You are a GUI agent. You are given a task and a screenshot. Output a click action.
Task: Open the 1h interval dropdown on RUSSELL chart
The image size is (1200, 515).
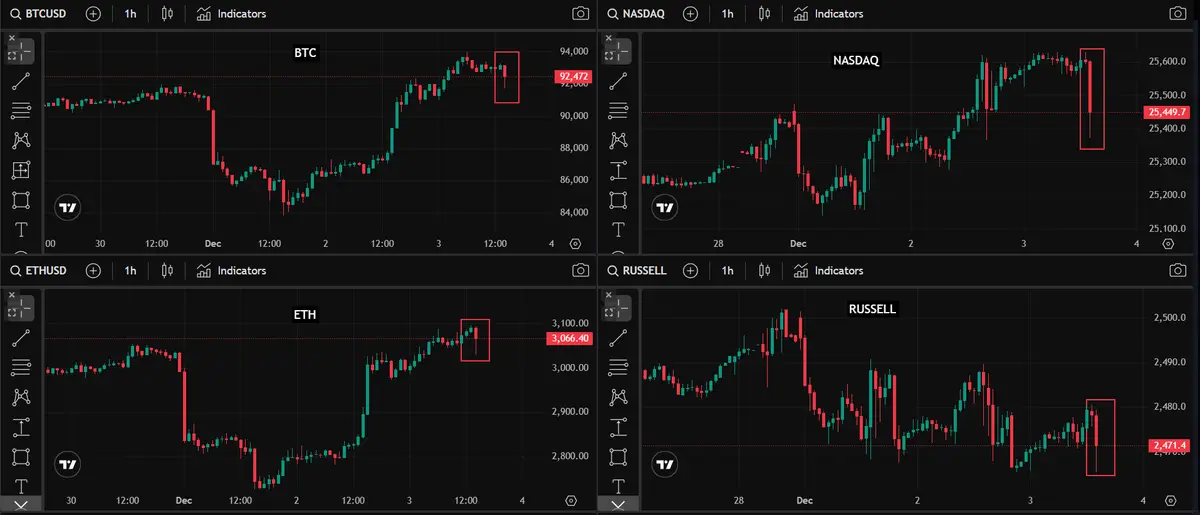(727, 270)
